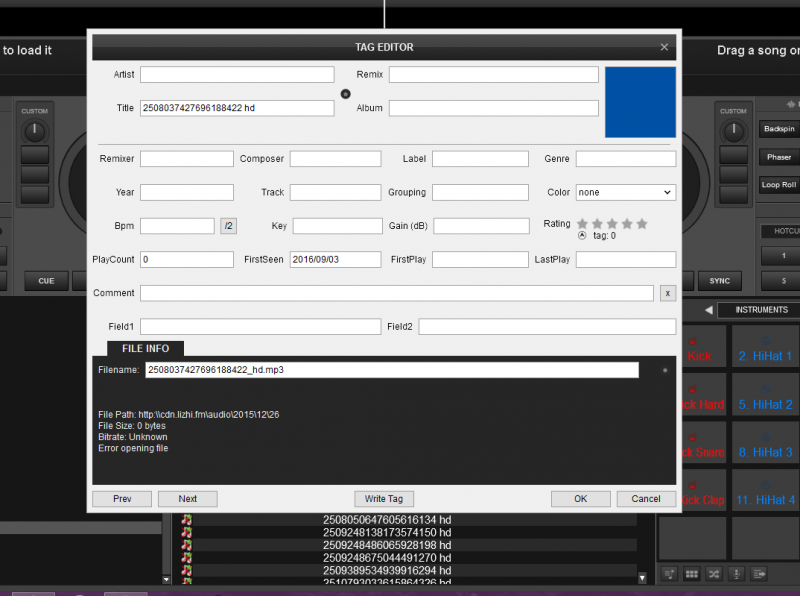Click the small x button beside Comment
The image size is (800, 596).
667,293
